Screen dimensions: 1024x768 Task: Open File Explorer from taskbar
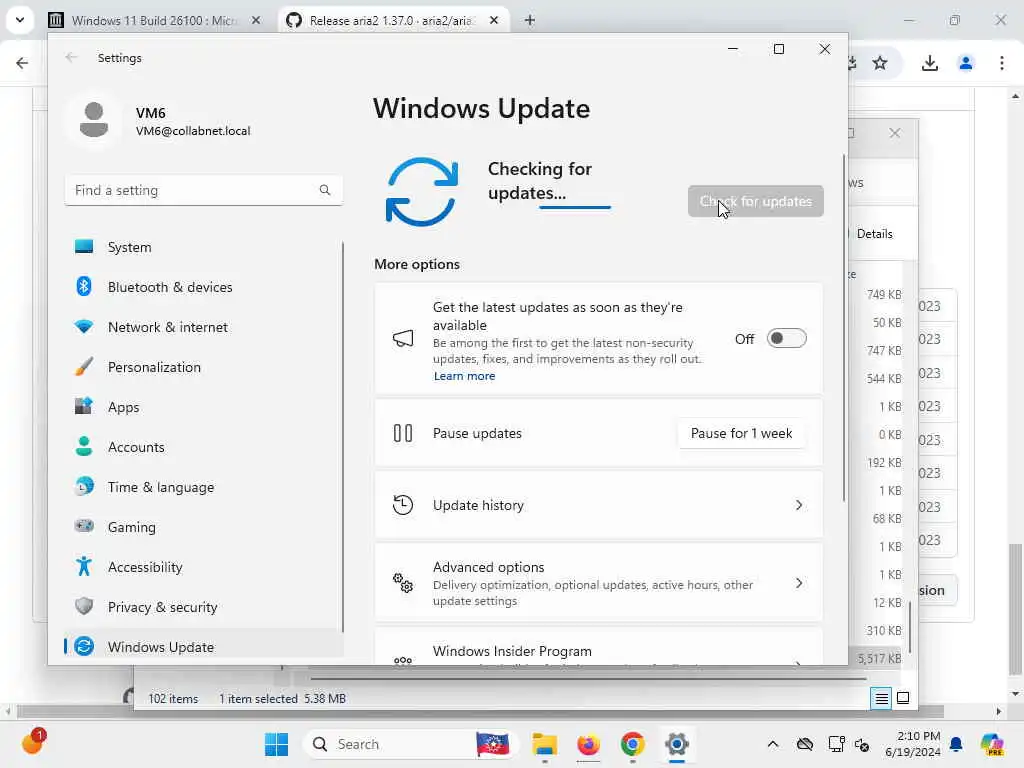[x=544, y=744]
